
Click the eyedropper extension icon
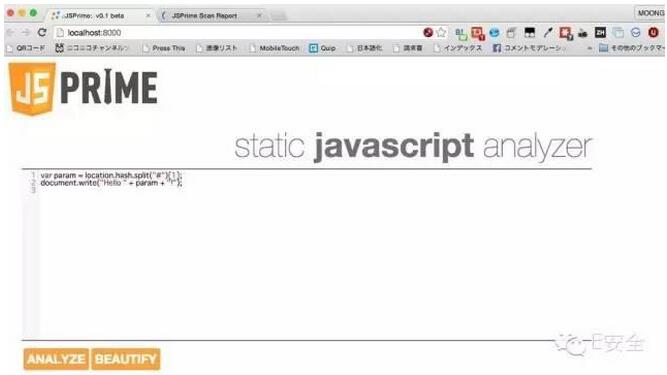tap(548, 32)
